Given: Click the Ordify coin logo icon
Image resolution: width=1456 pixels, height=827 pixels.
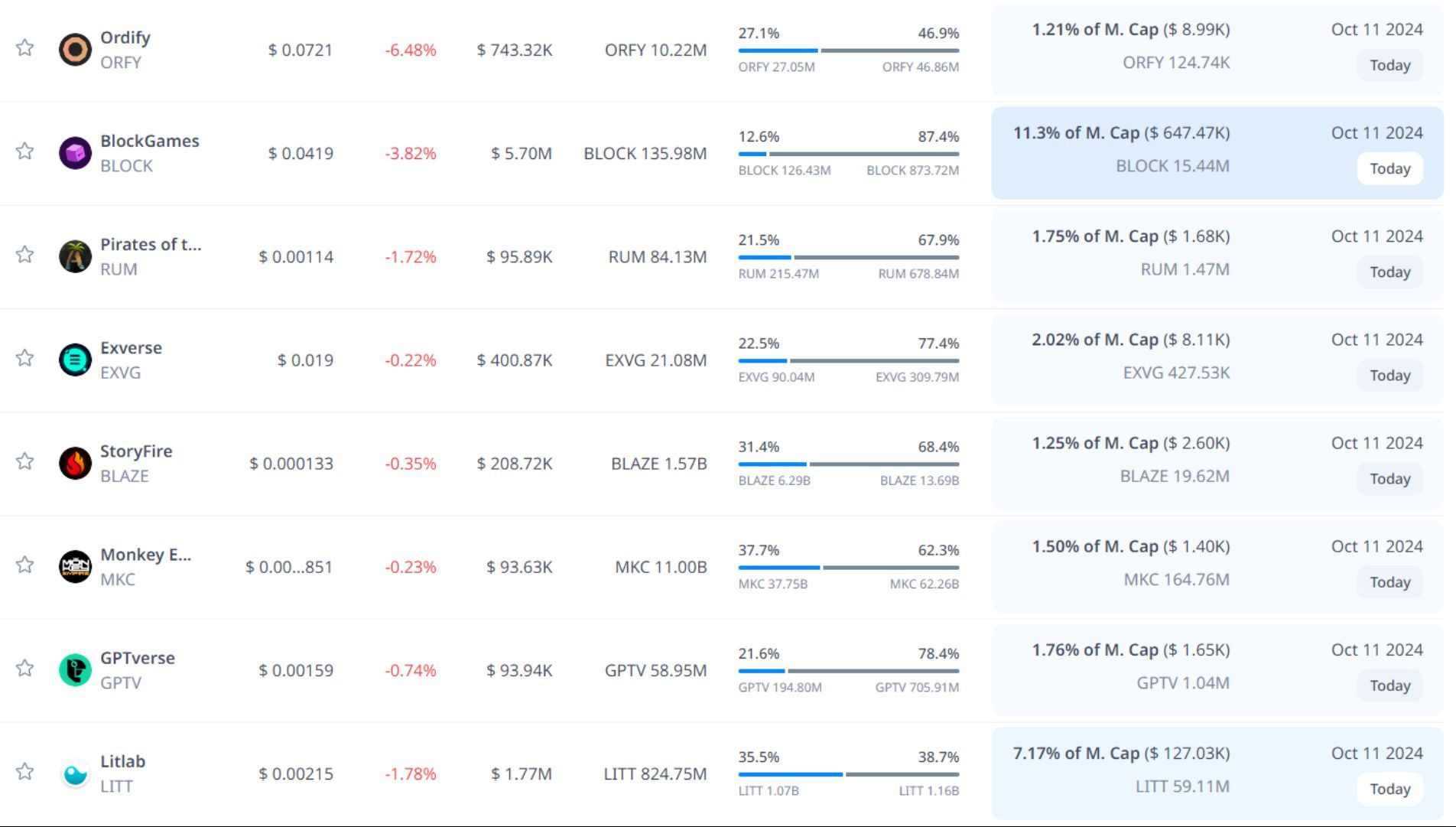Looking at the screenshot, I should point(75,50).
